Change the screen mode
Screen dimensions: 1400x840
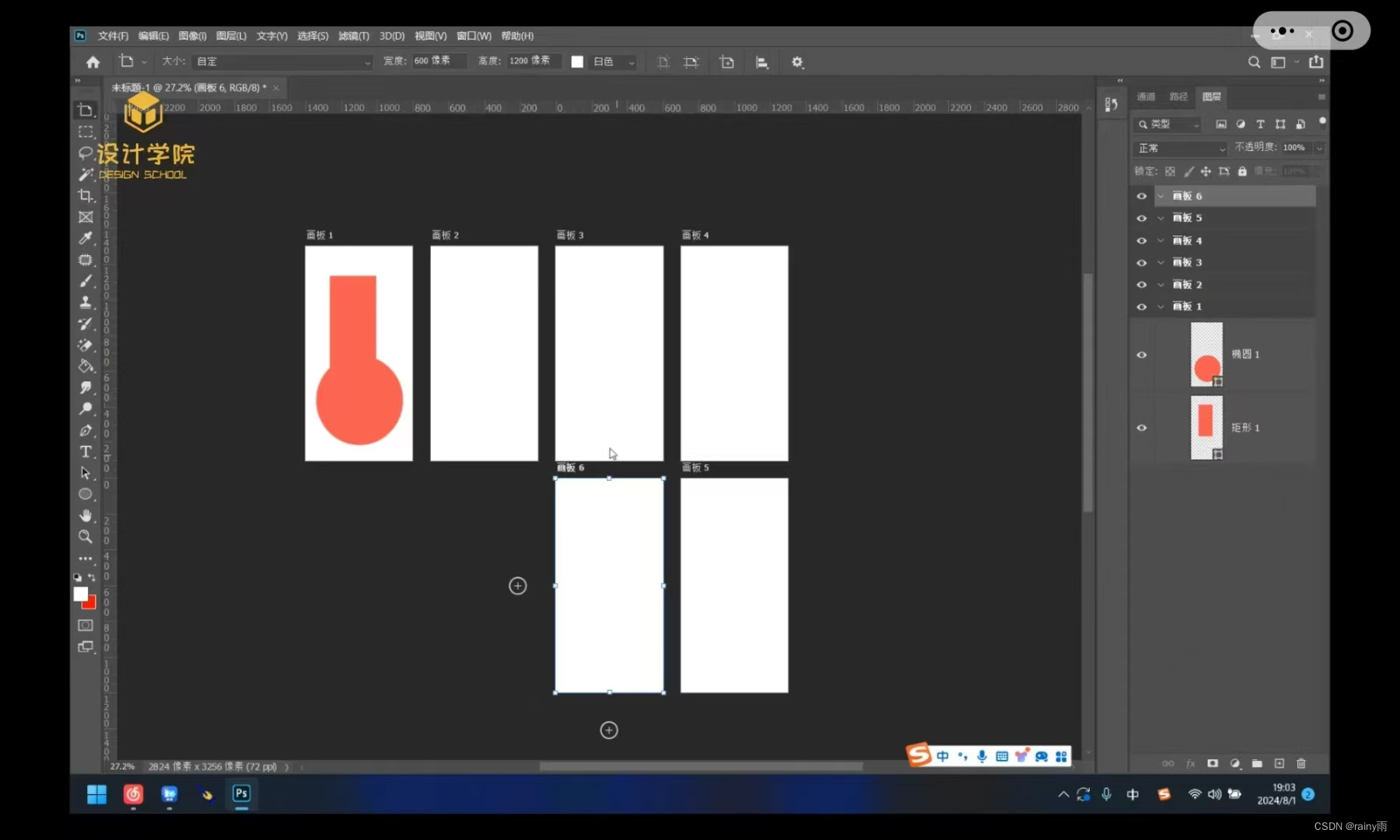[x=86, y=646]
